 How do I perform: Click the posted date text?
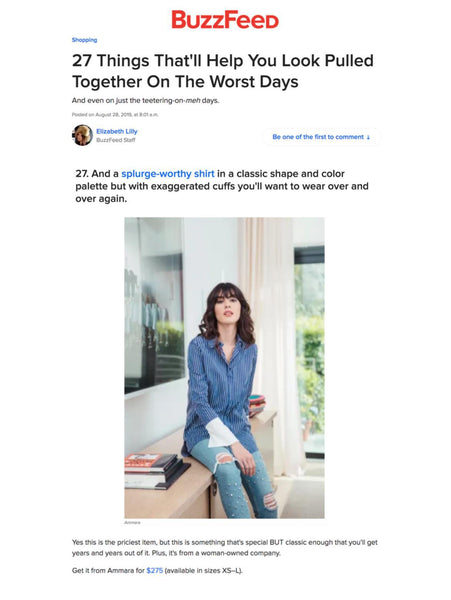[x=115, y=114]
